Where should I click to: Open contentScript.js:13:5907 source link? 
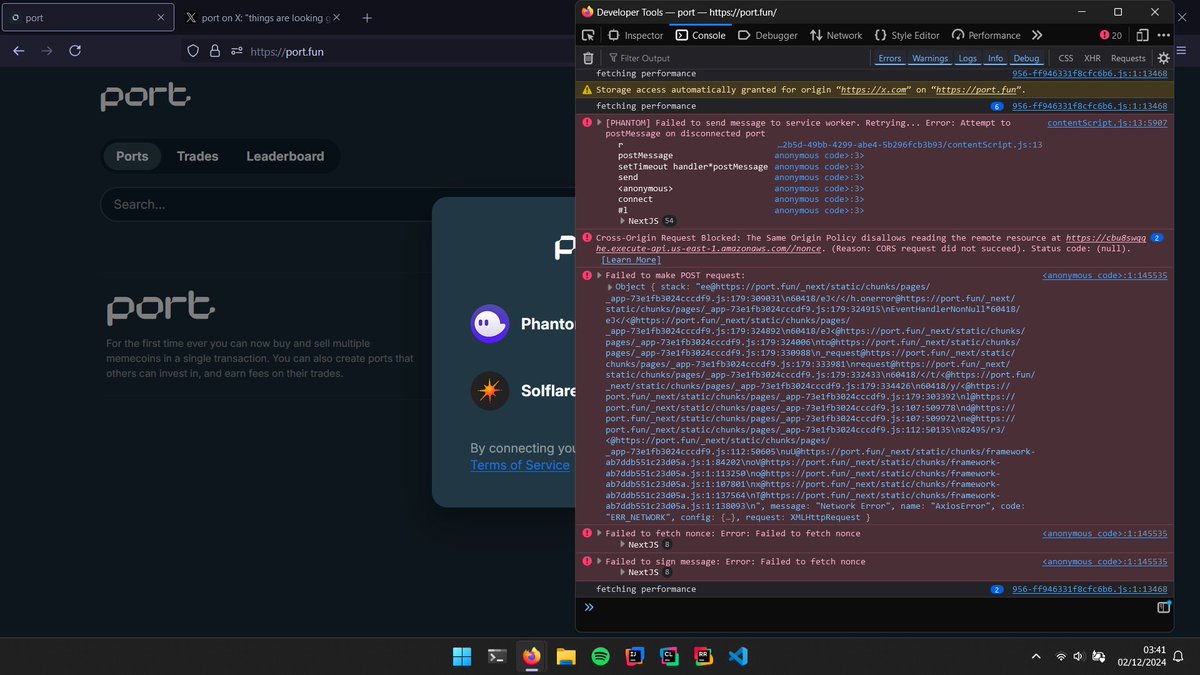[x=1107, y=123]
